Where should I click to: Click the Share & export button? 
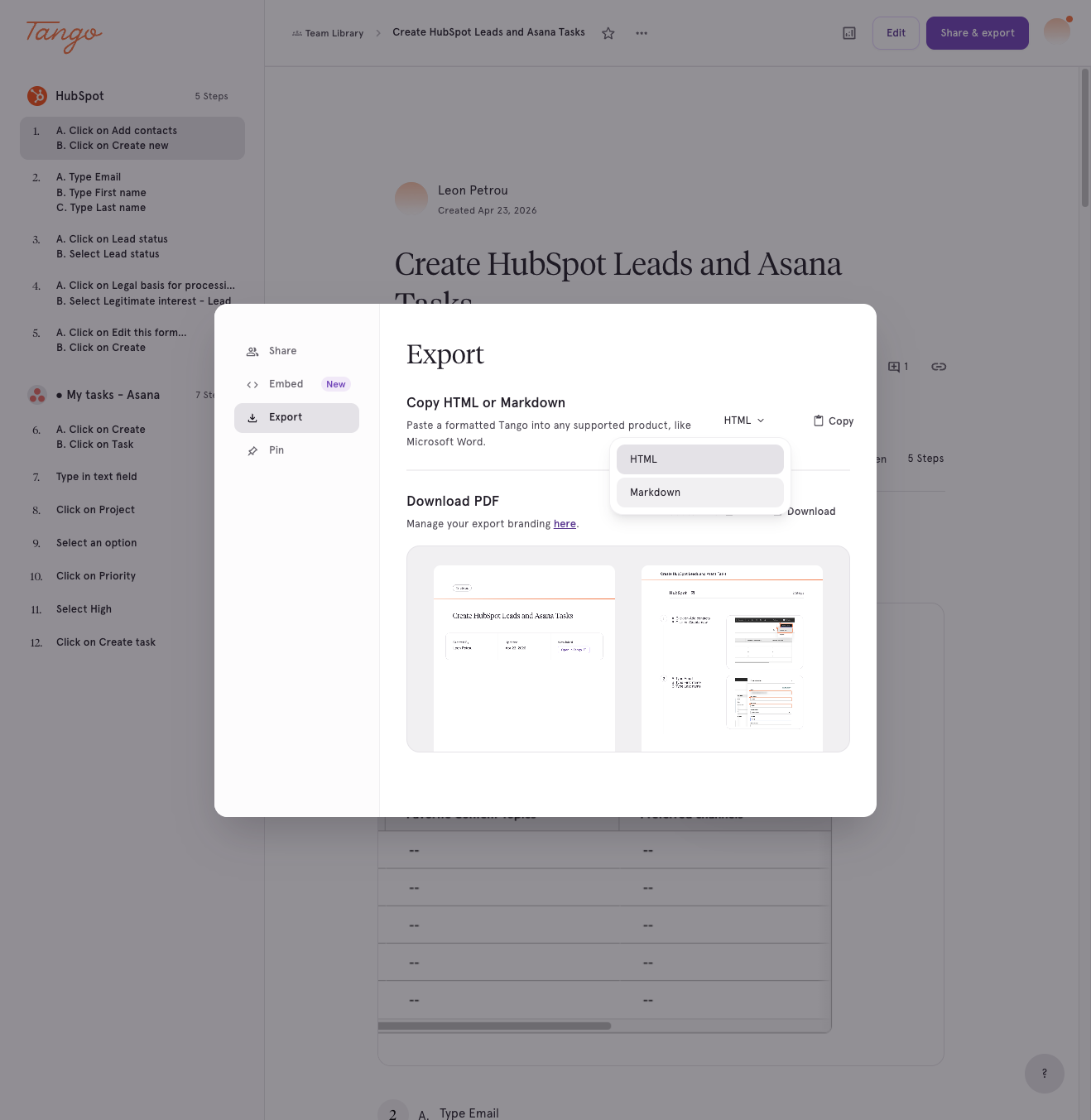pyautogui.click(x=978, y=33)
